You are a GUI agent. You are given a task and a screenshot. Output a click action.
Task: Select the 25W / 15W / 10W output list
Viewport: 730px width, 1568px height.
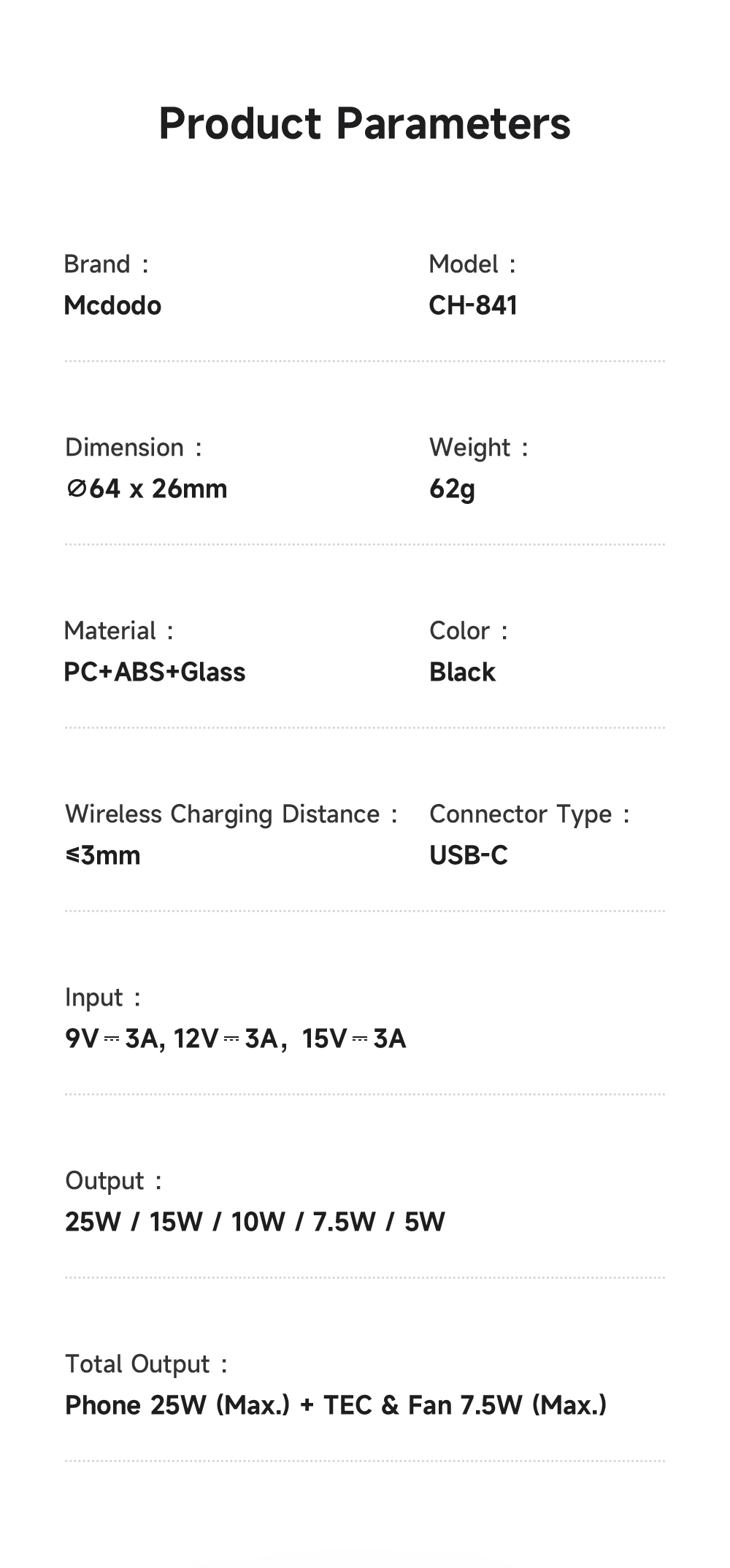[255, 1222]
